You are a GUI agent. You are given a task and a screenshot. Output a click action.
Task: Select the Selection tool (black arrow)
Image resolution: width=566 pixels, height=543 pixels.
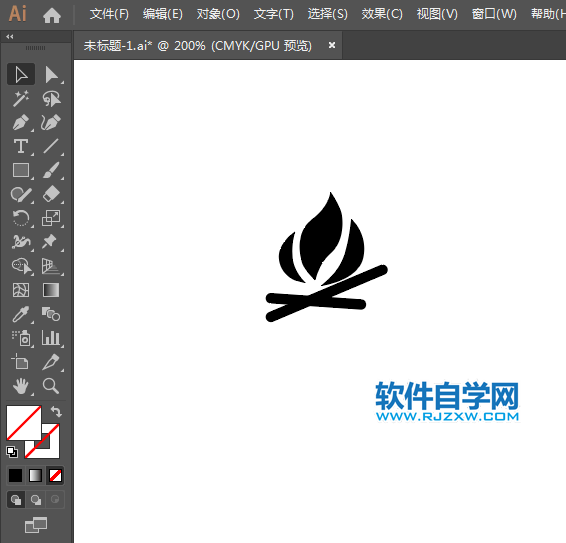pos(21,75)
